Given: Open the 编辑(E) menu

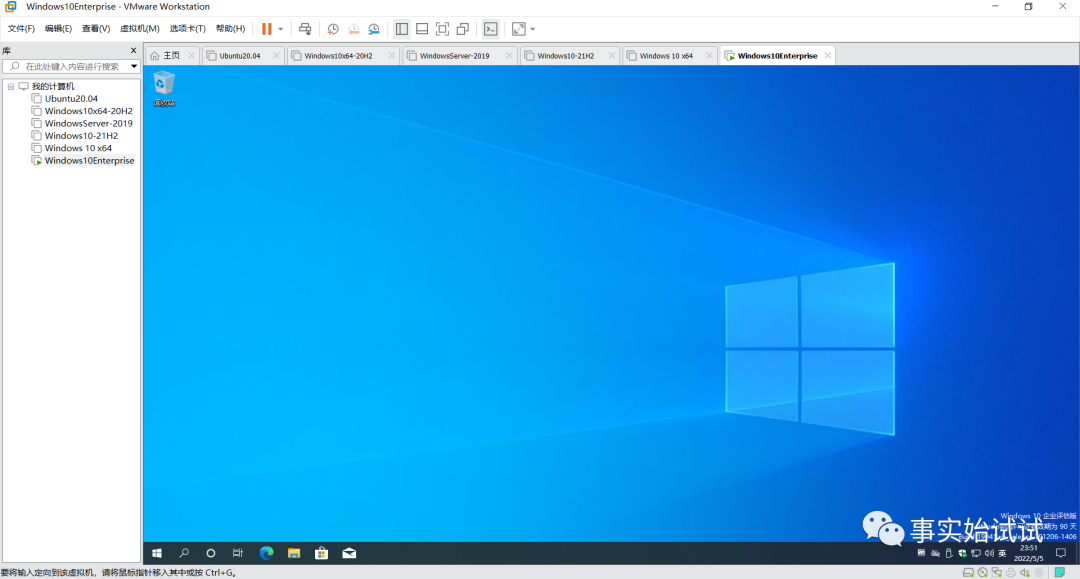Looking at the screenshot, I should (x=58, y=29).
